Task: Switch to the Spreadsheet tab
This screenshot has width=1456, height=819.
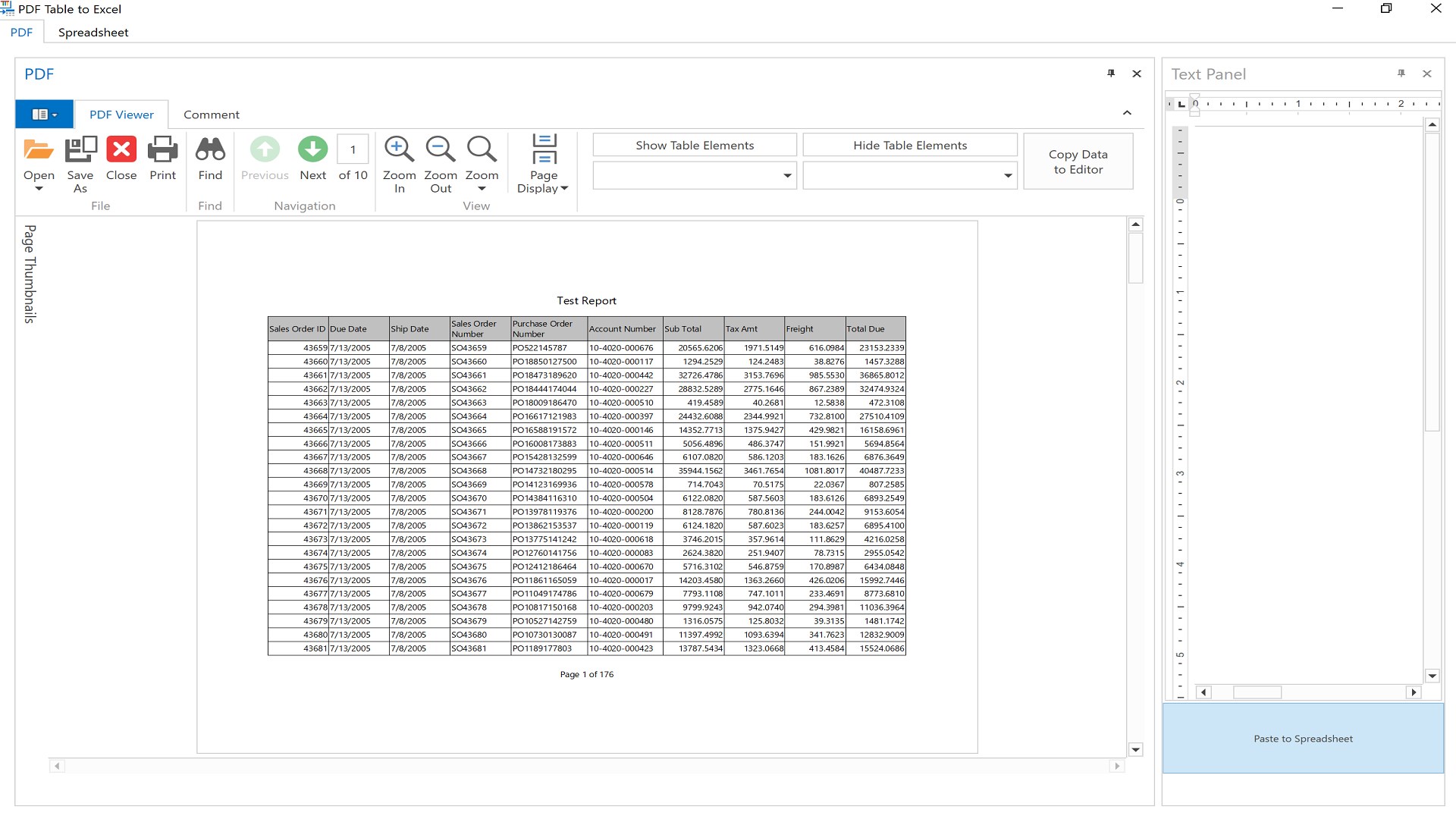Action: [93, 33]
